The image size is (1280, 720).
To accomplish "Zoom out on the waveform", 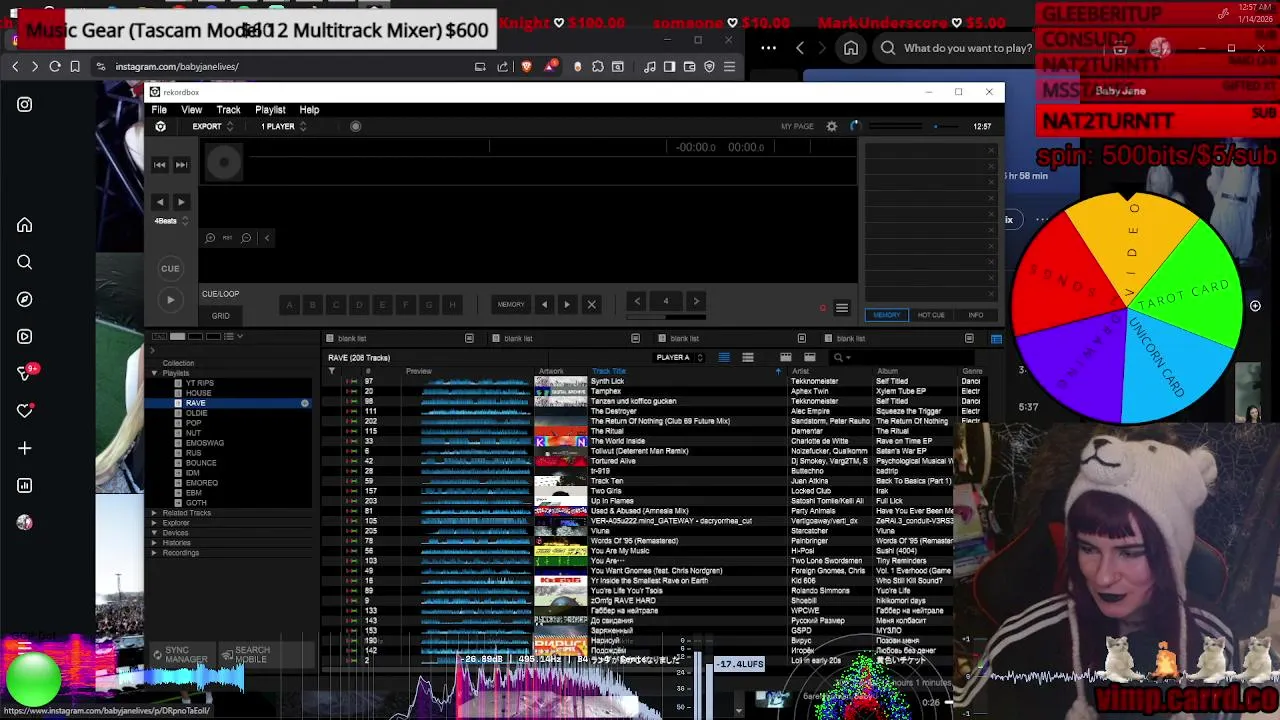I will click(x=246, y=238).
